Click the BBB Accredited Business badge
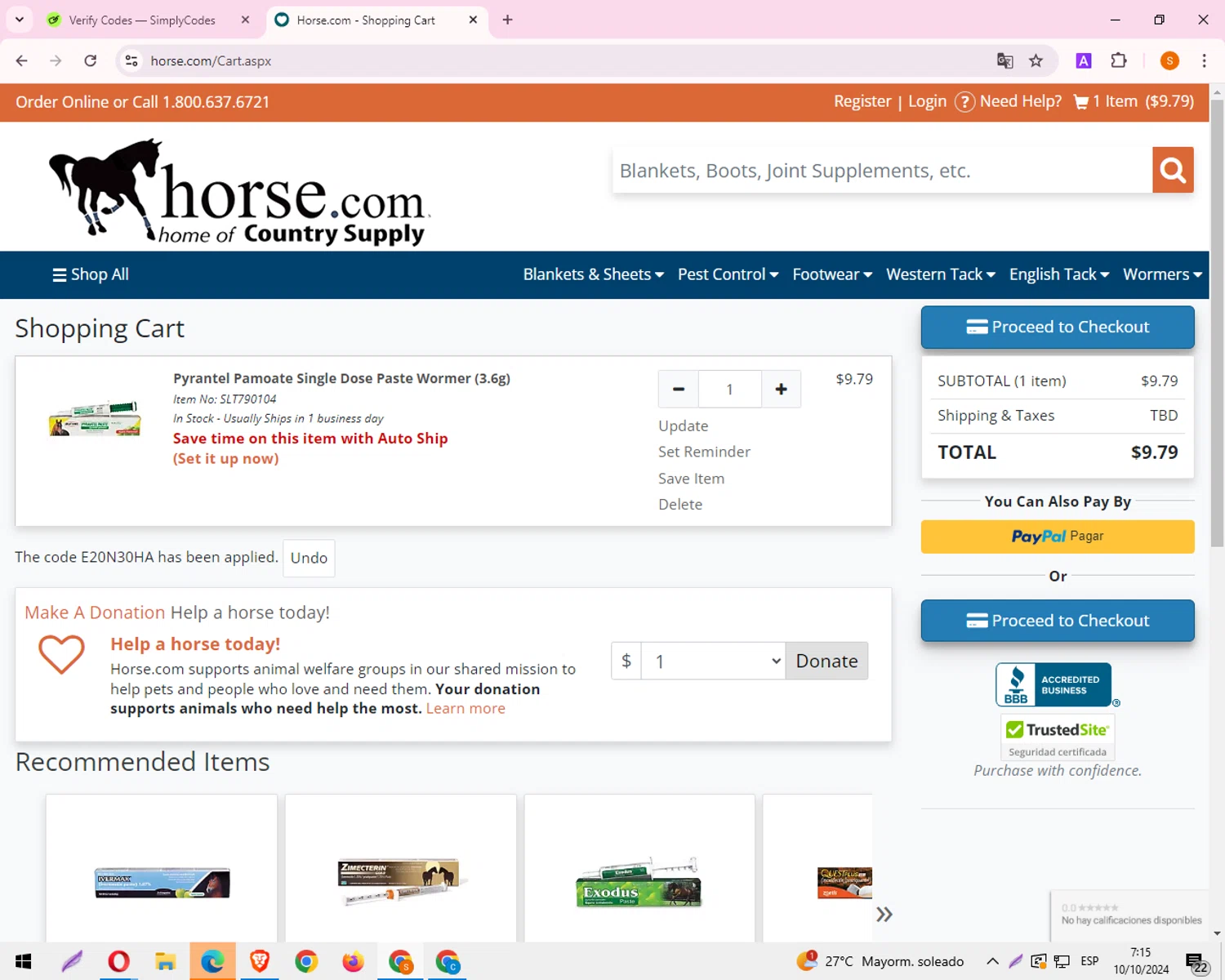 pyautogui.click(x=1058, y=684)
